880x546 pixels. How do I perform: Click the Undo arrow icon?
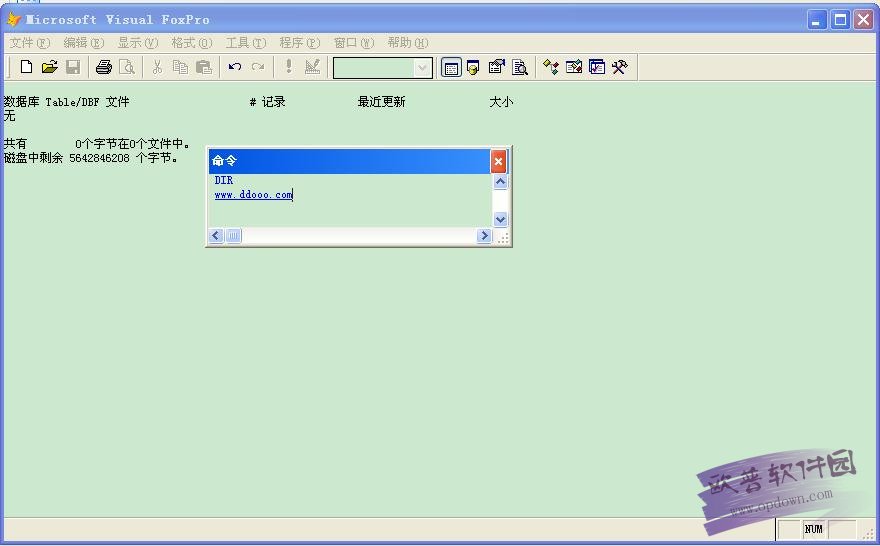pyautogui.click(x=235, y=67)
